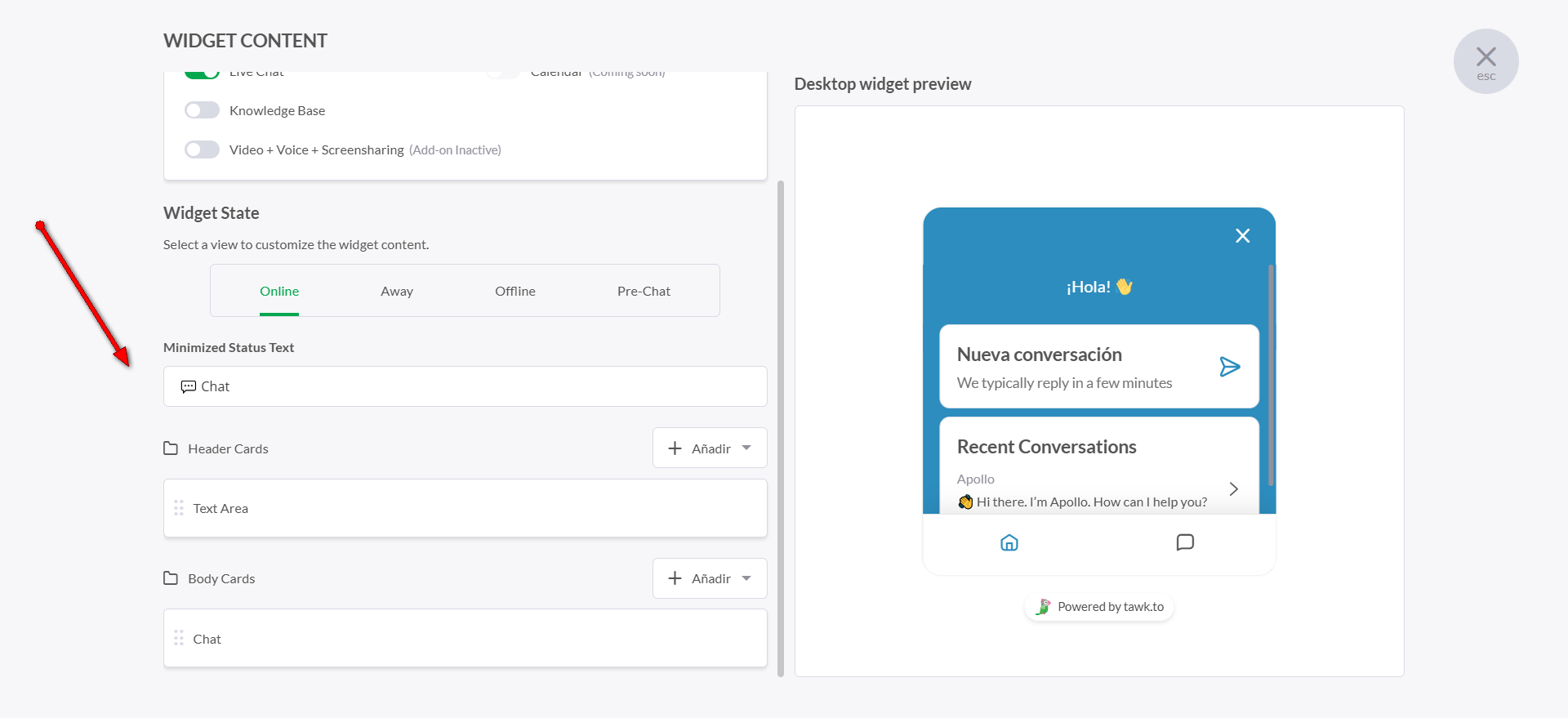This screenshot has height=718, width=1568.
Task: Click the ¡Hola! greeting text in preview
Action: [x=1099, y=287]
